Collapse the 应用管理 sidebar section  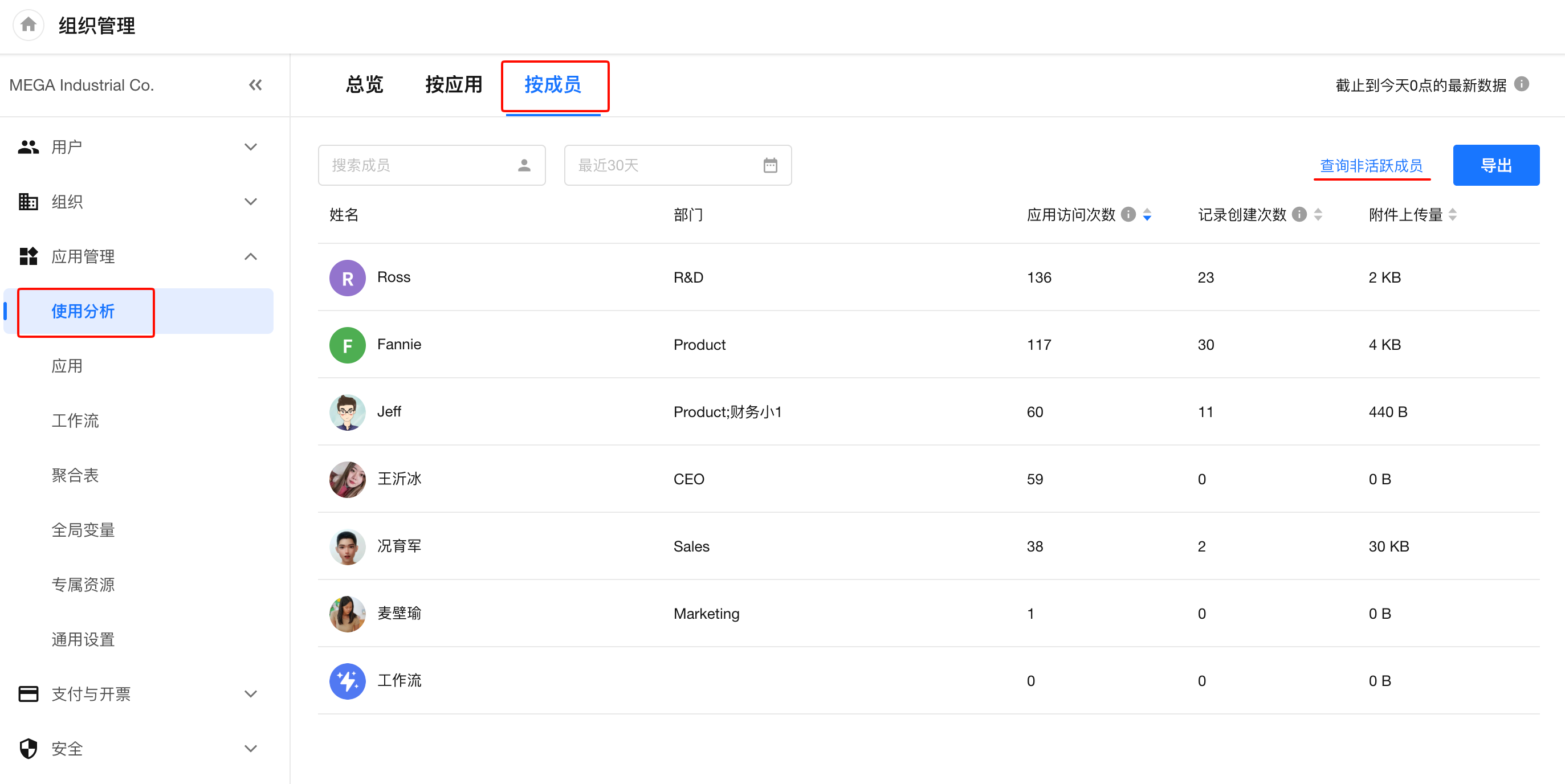click(x=250, y=256)
